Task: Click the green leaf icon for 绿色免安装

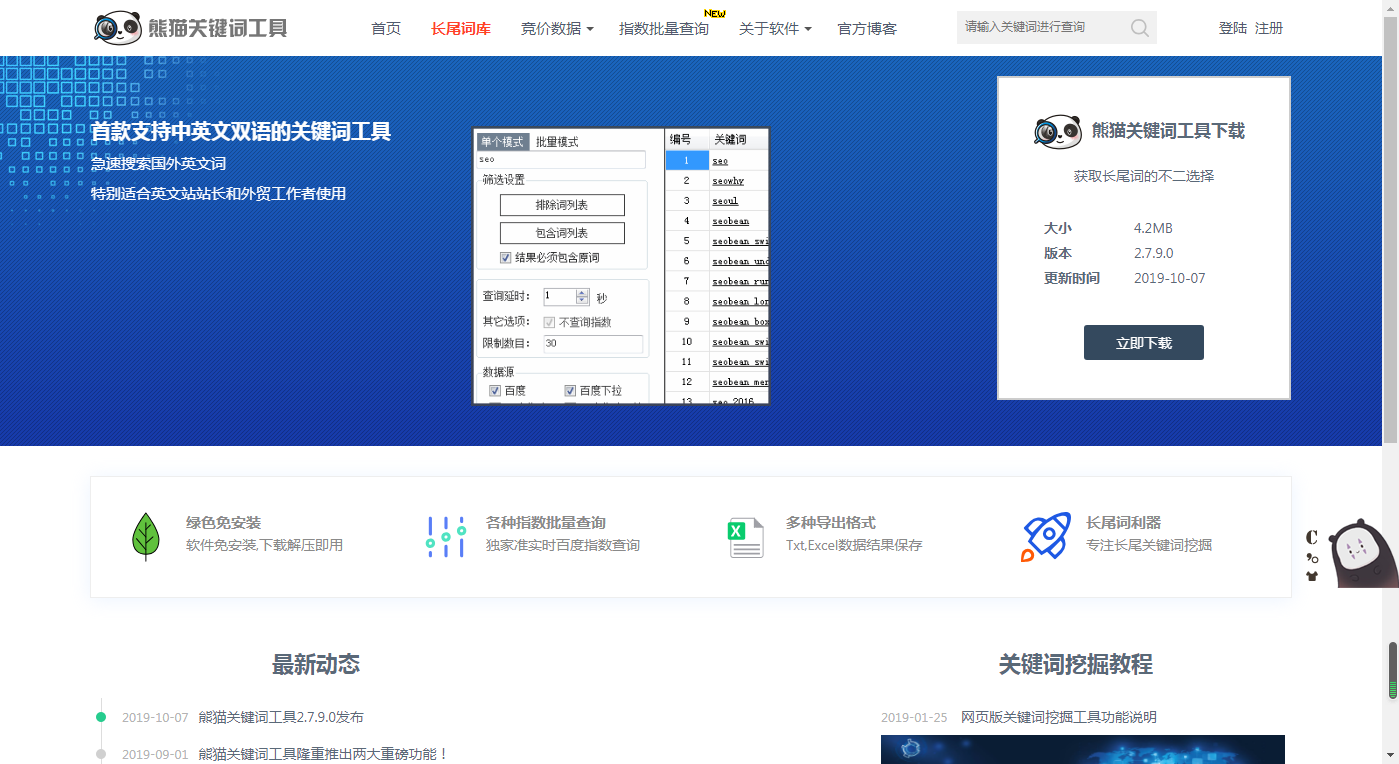Action: 146,536
